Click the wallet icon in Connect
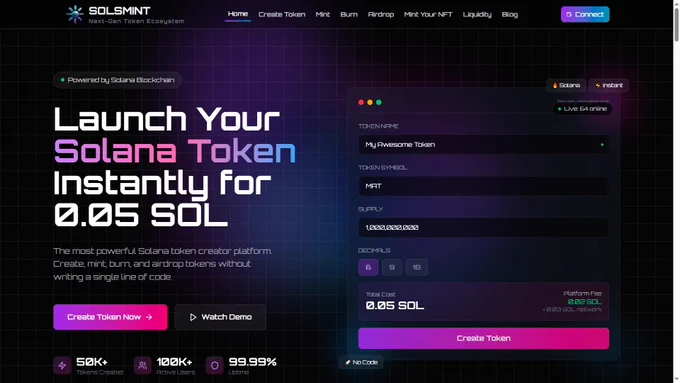Screen dimensions: 680x383 click(569, 14)
